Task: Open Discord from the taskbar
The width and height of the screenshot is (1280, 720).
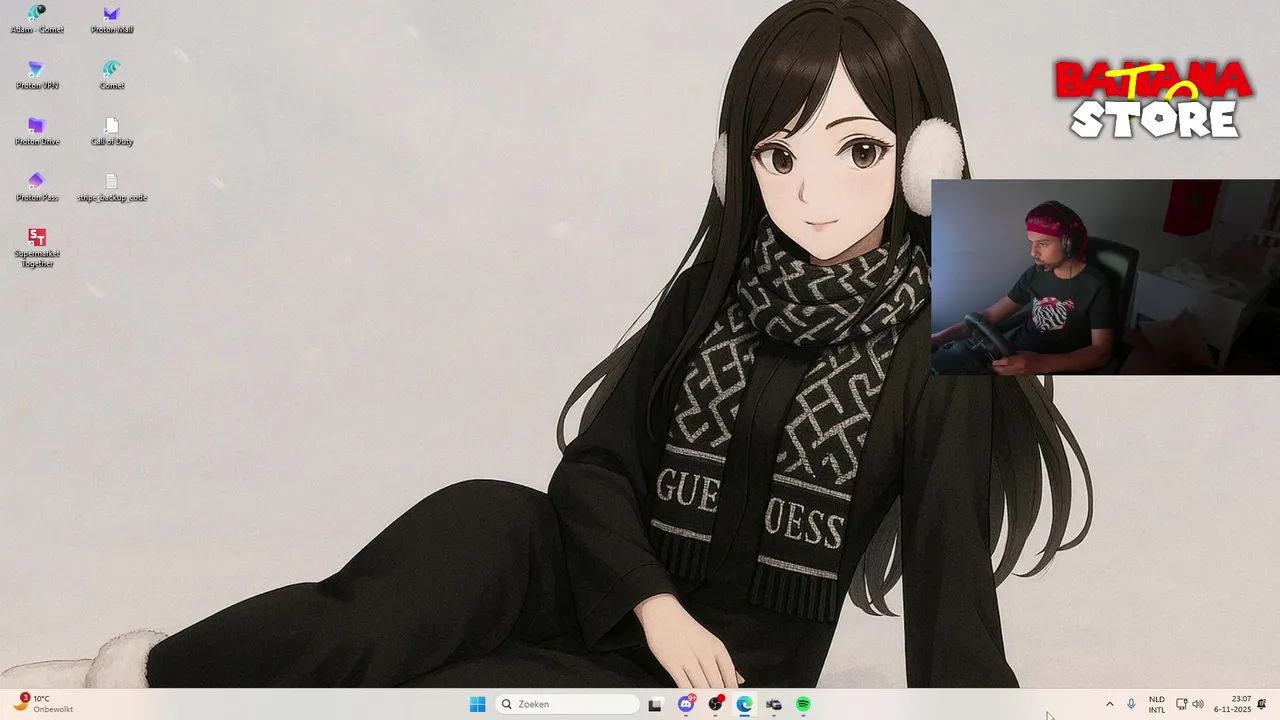Action: click(x=686, y=704)
